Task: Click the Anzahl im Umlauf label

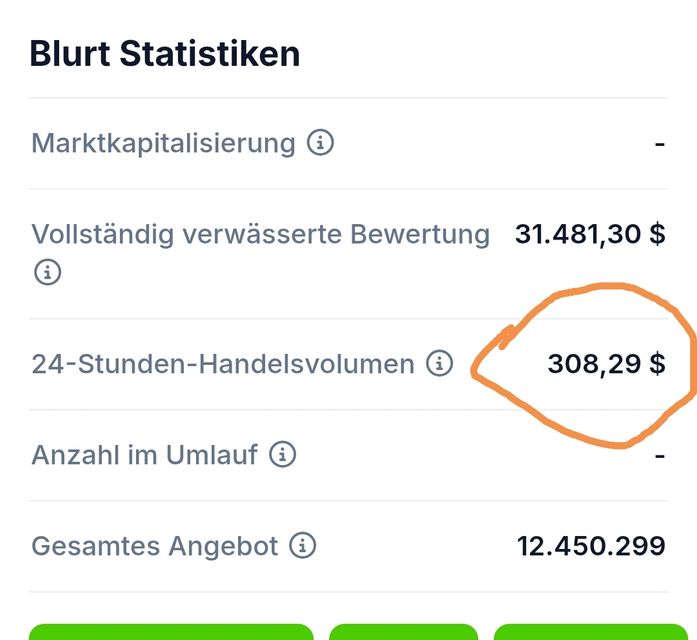Action: coord(144,455)
